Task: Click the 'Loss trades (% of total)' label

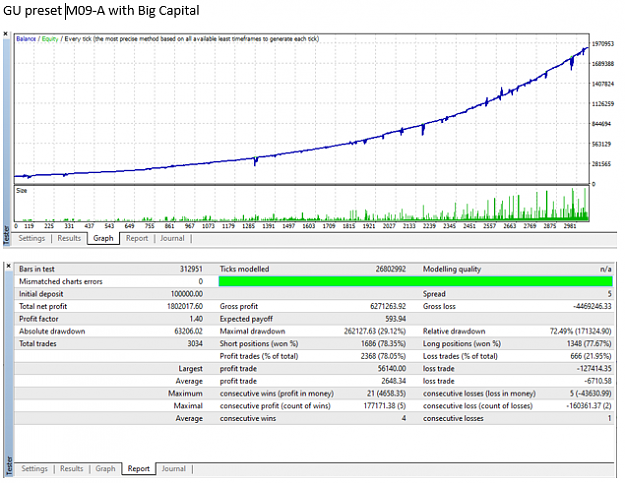Action: (460, 356)
